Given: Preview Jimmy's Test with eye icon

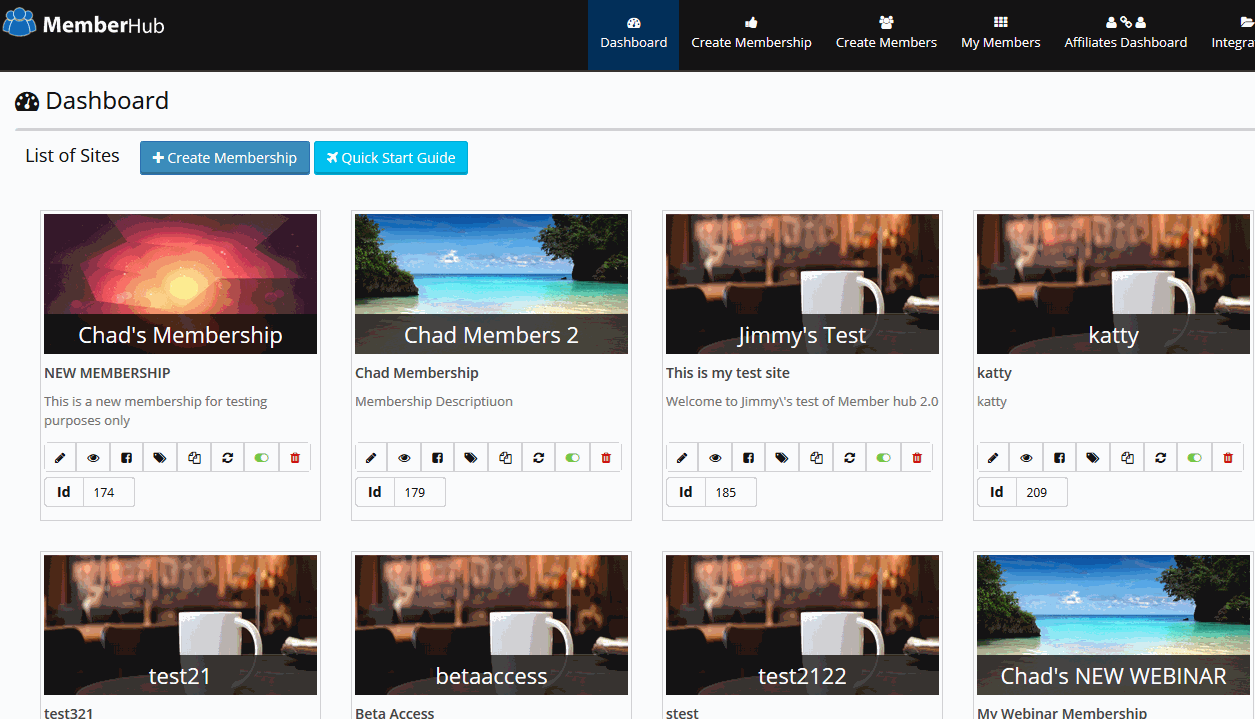Looking at the screenshot, I should click(x=716, y=457).
